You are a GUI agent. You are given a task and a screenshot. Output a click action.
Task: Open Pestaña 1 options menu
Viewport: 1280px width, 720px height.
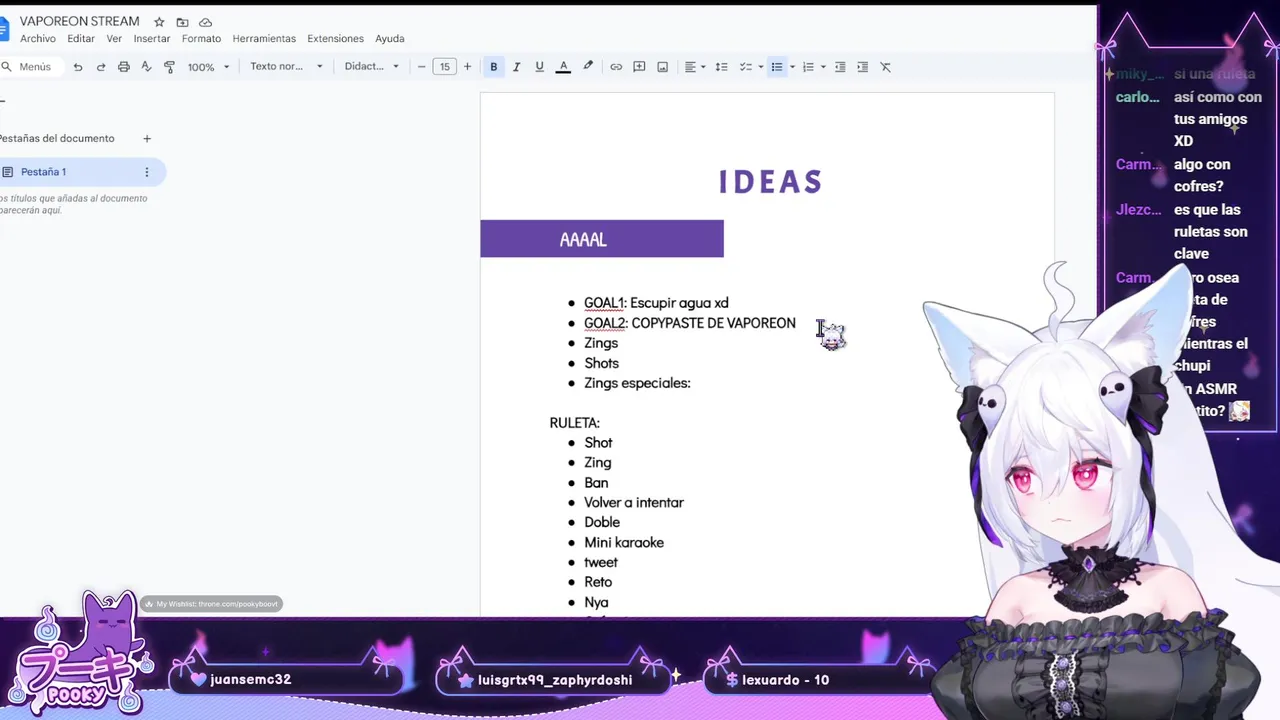coord(146,172)
